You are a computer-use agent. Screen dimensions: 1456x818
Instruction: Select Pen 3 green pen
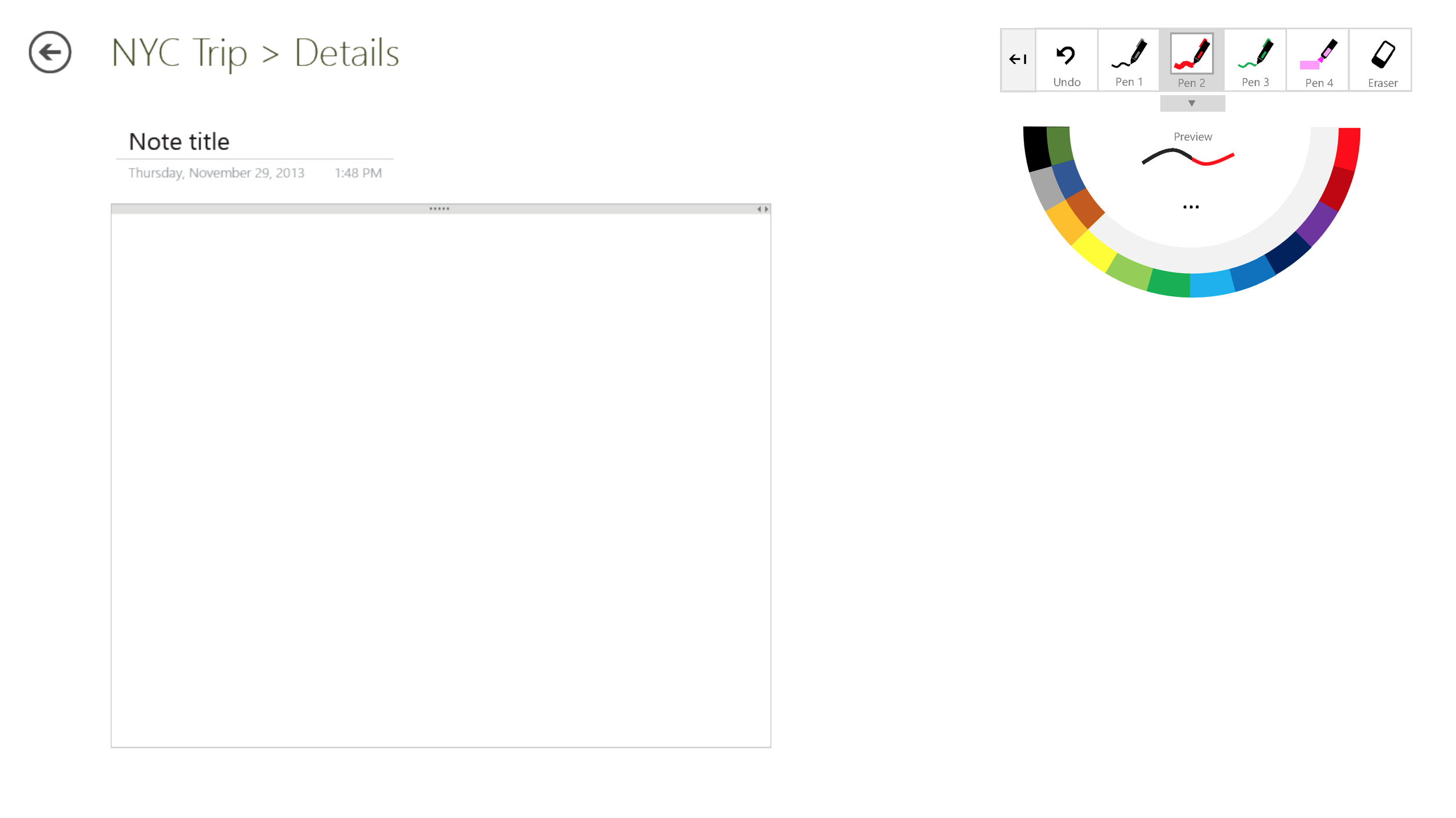[1255, 59]
